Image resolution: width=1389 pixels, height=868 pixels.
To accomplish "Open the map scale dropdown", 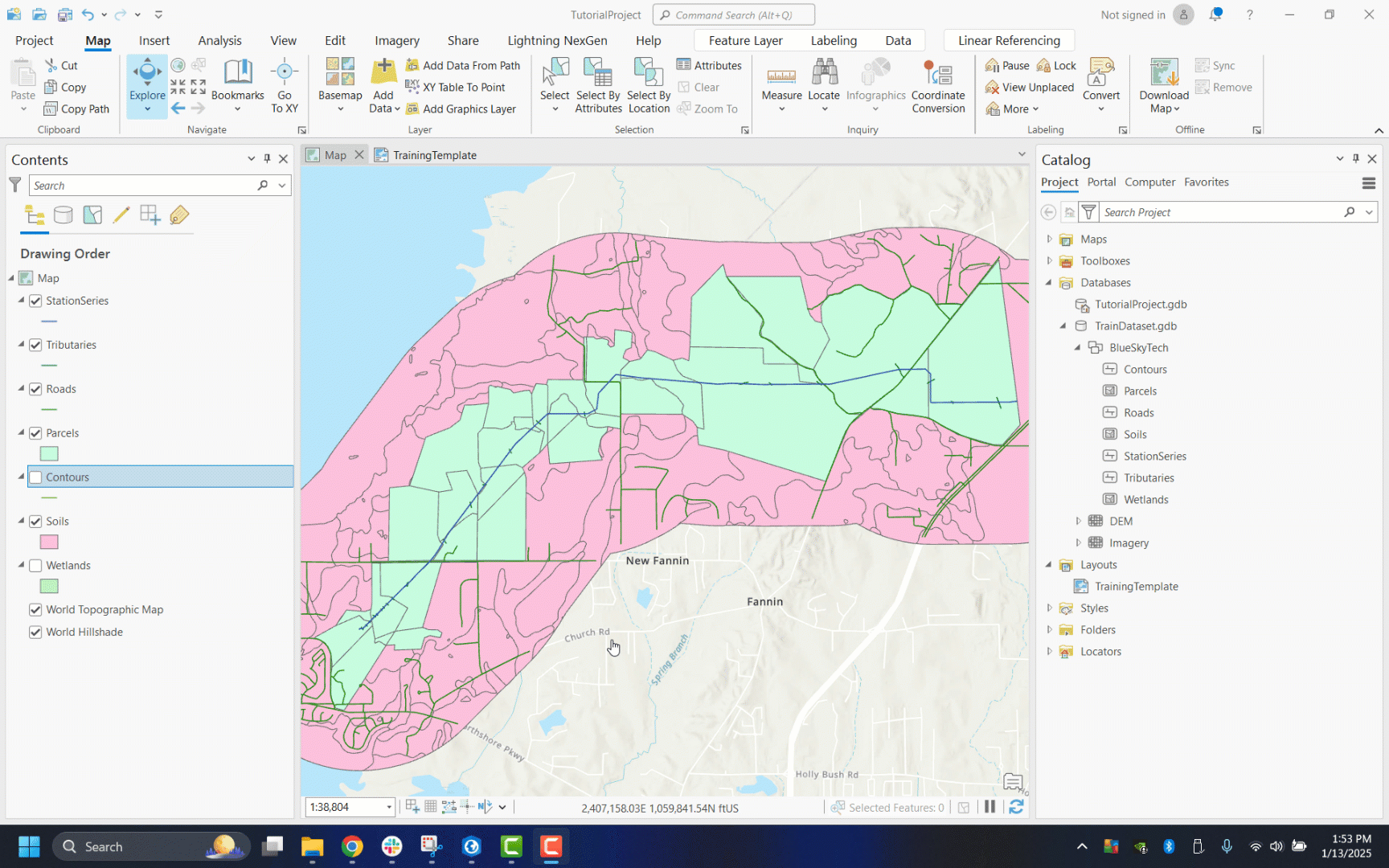I will [389, 807].
